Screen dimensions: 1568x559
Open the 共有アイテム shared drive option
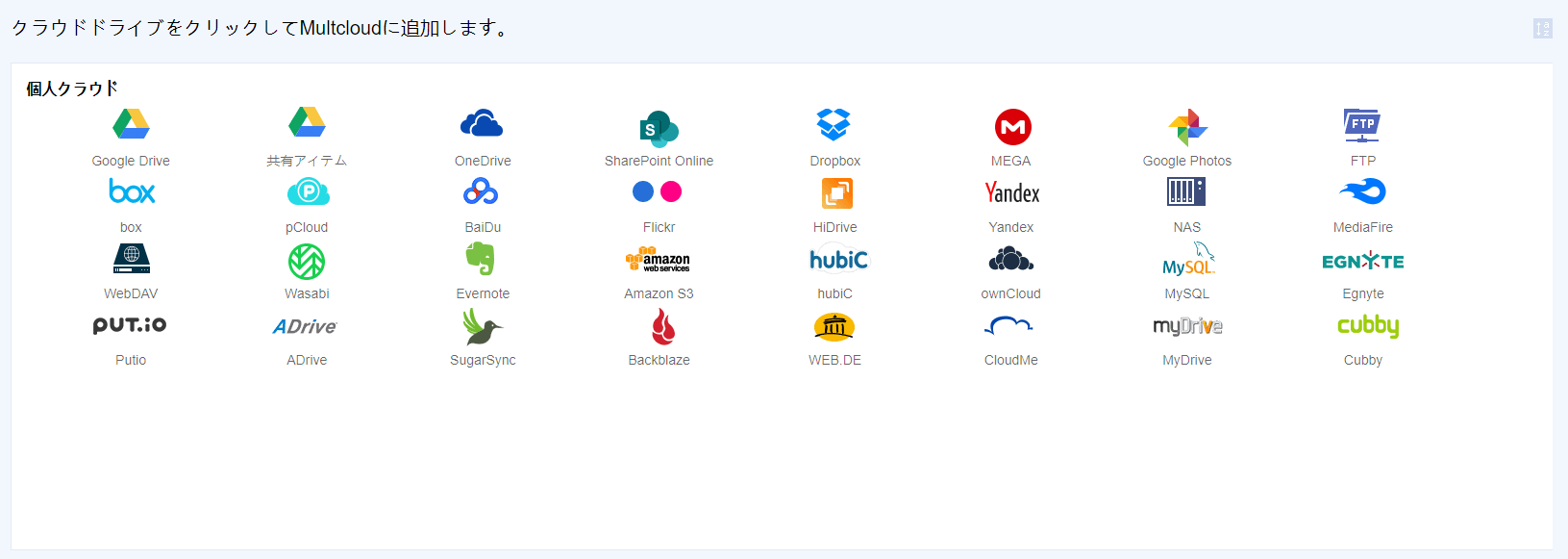coord(307,161)
